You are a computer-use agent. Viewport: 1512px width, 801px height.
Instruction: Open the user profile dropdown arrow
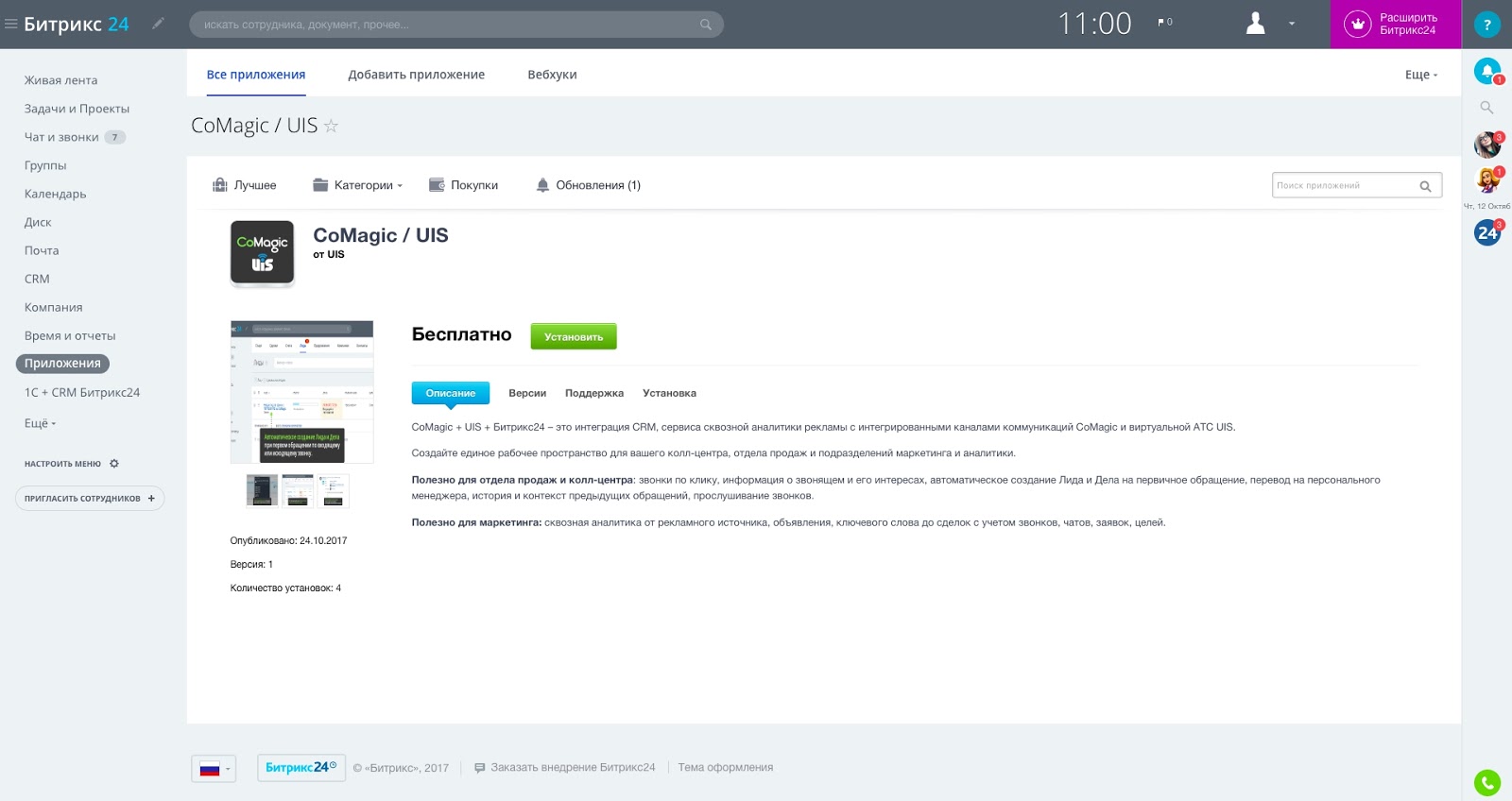[x=1292, y=25]
